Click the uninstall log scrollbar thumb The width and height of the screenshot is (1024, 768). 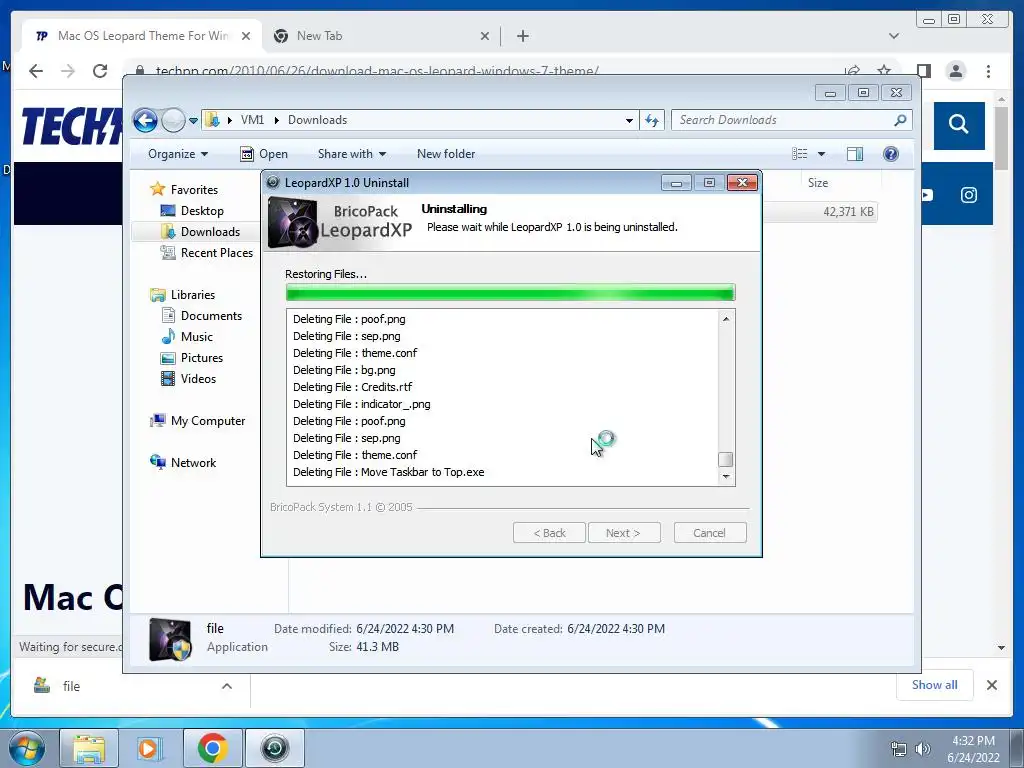[726, 459]
